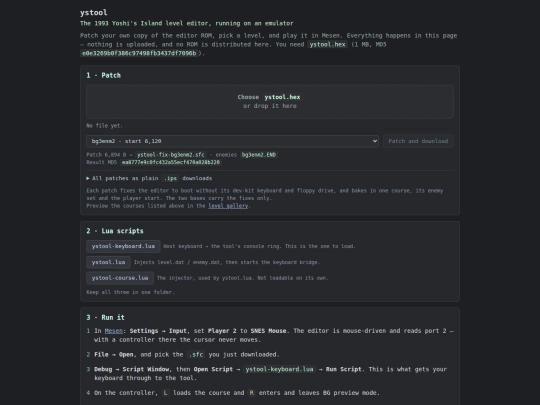Open the level gallery link
540x405 pixels.
(x=228, y=206)
